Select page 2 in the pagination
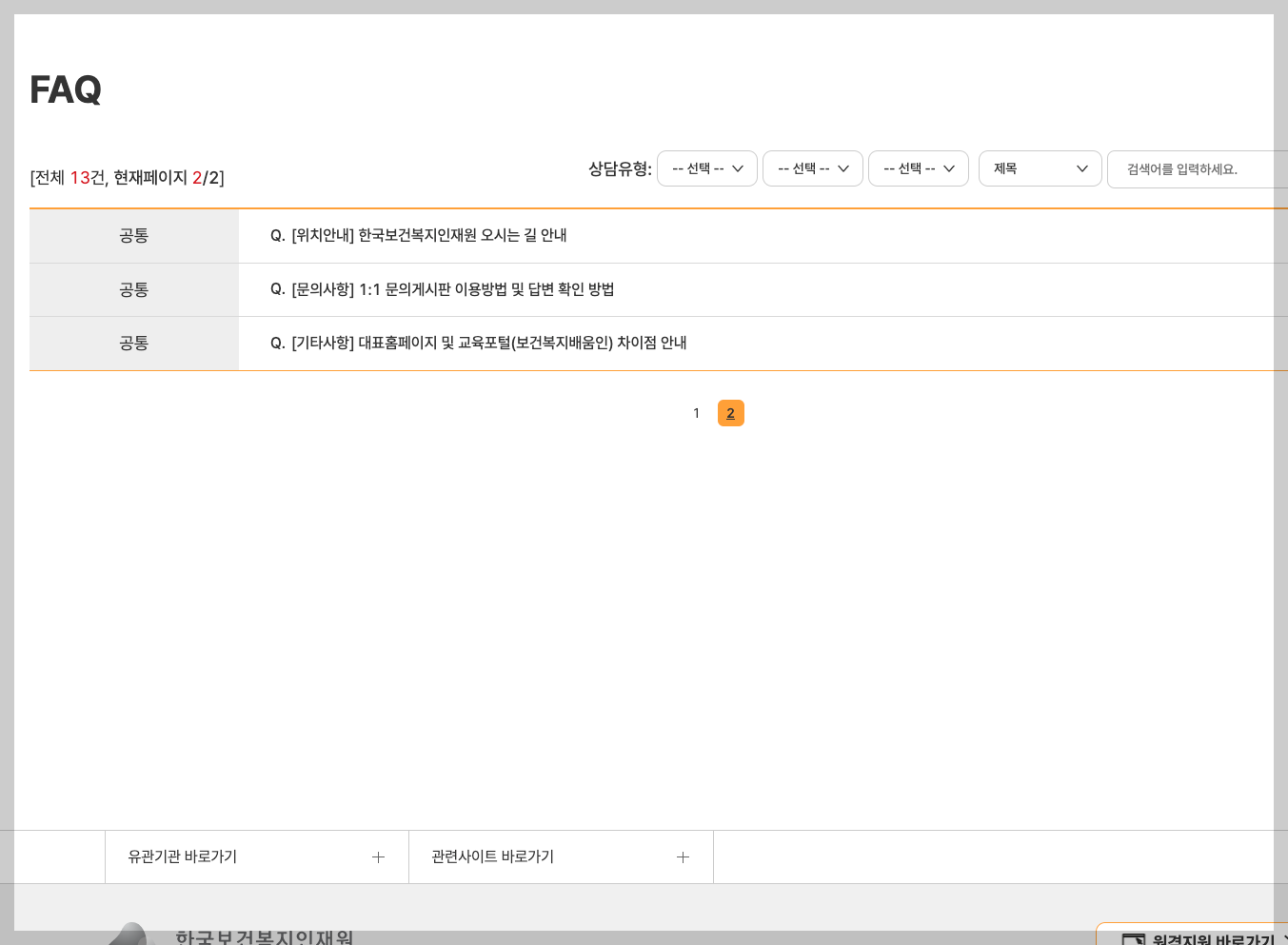1288x945 pixels. click(730, 413)
